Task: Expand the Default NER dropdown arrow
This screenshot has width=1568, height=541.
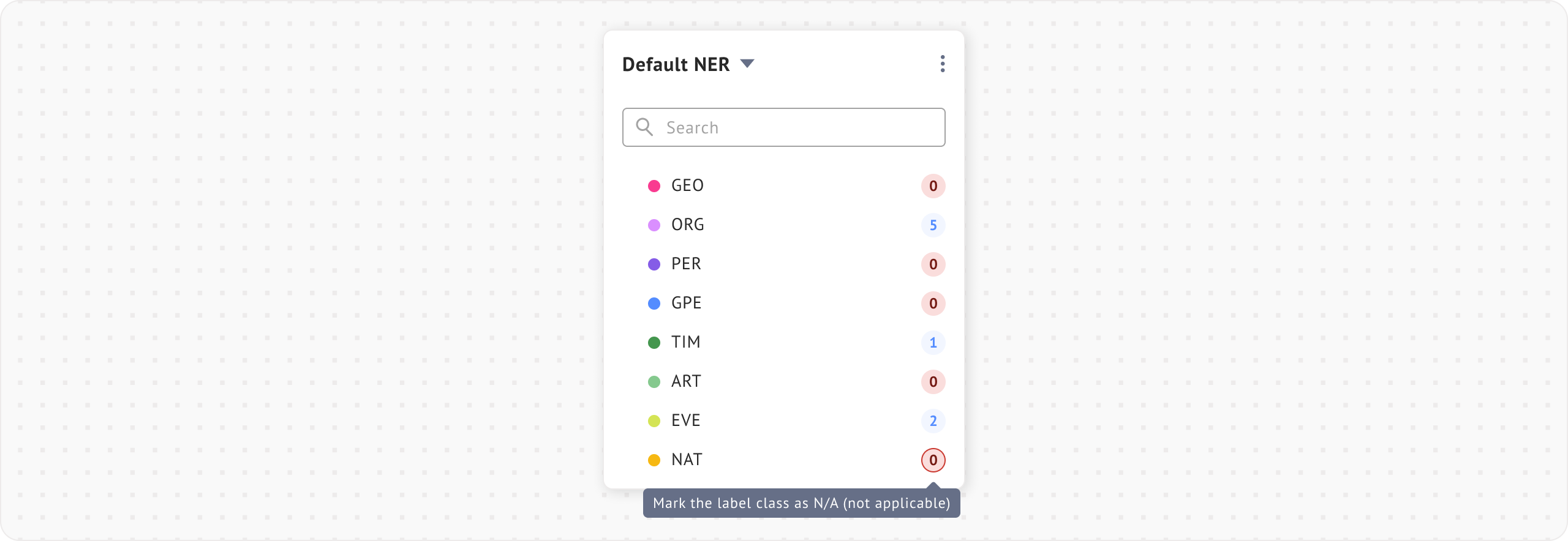Action: point(747,64)
